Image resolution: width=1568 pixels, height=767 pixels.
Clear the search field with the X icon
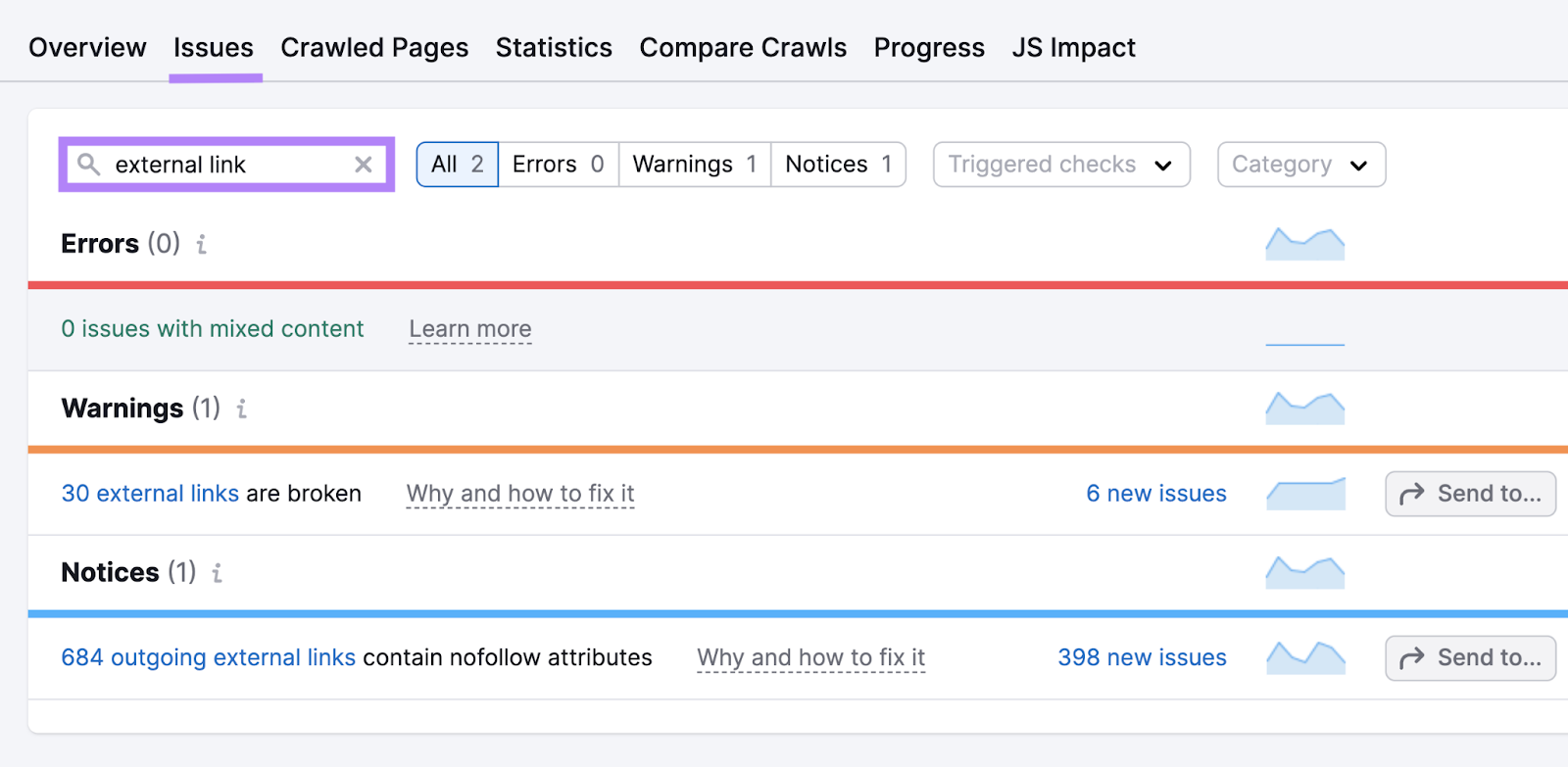click(x=364, y=165)
